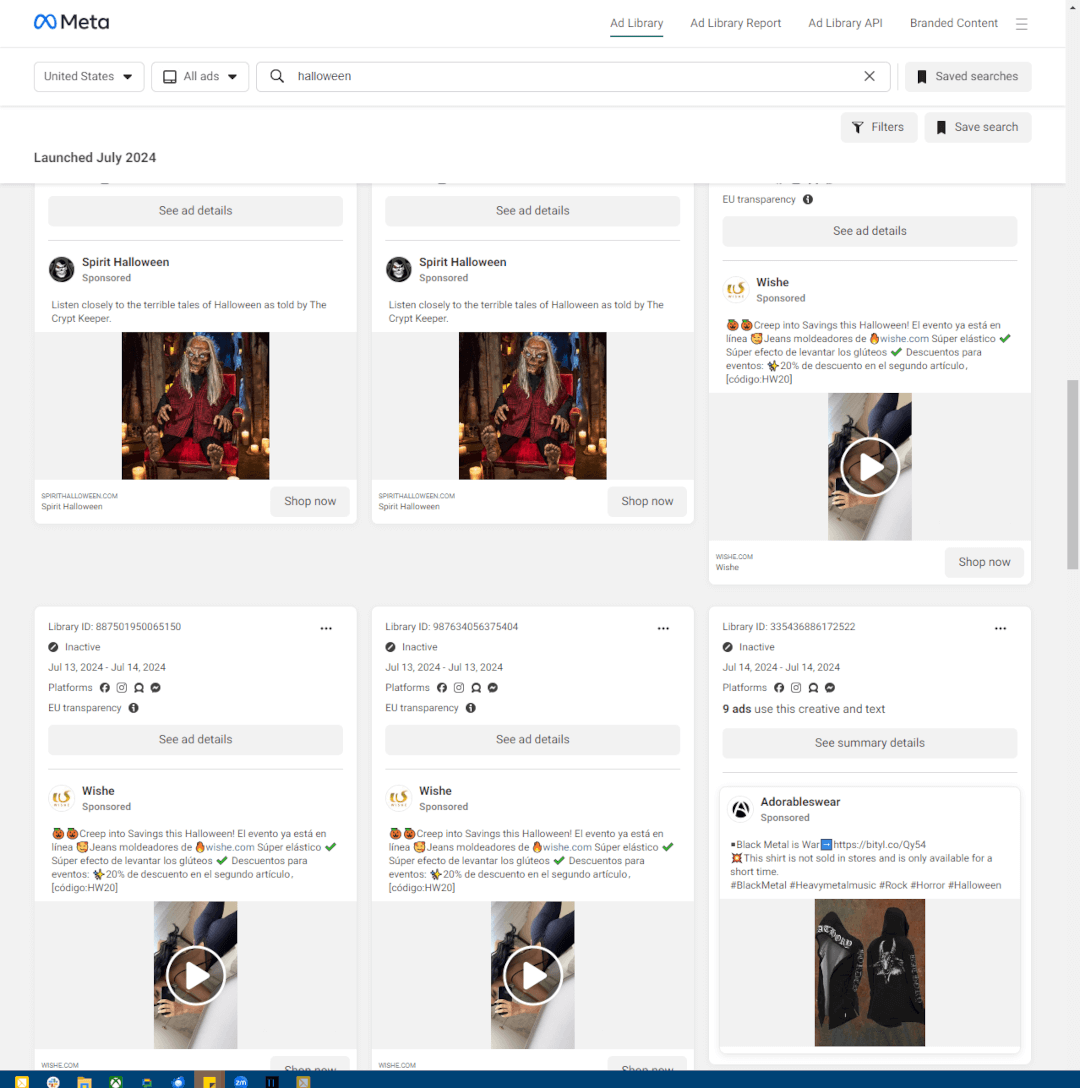The height and width of the screenshot is (1088, 1080).
Task: Clear the halloween search with X
Action: [869, 76]
